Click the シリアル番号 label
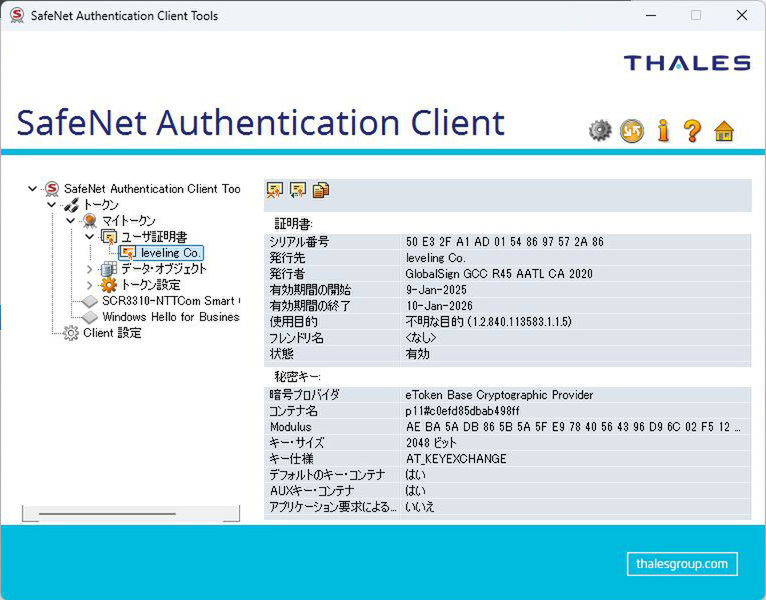766x600 pixels. 299,242
